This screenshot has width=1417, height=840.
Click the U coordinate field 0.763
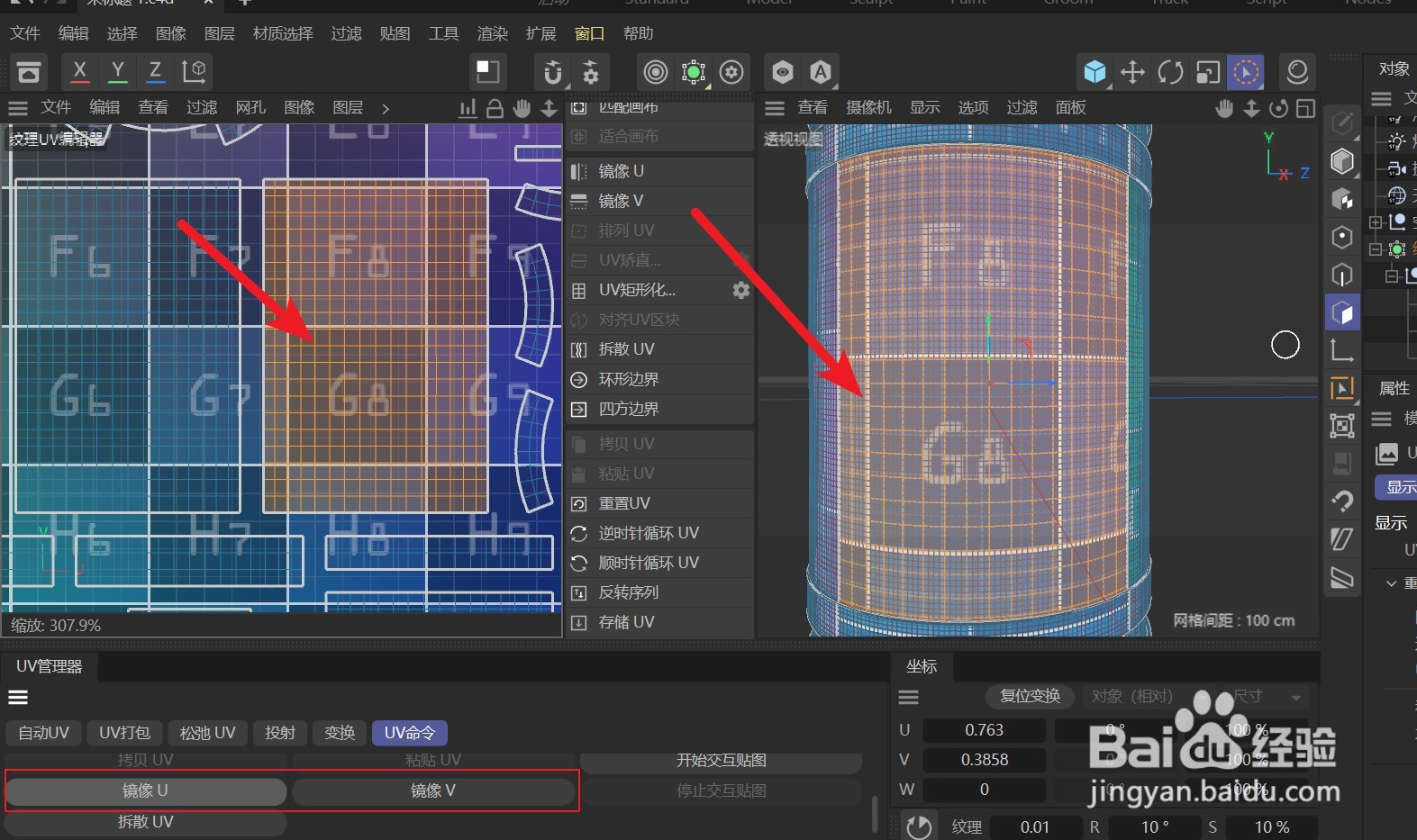985,730
